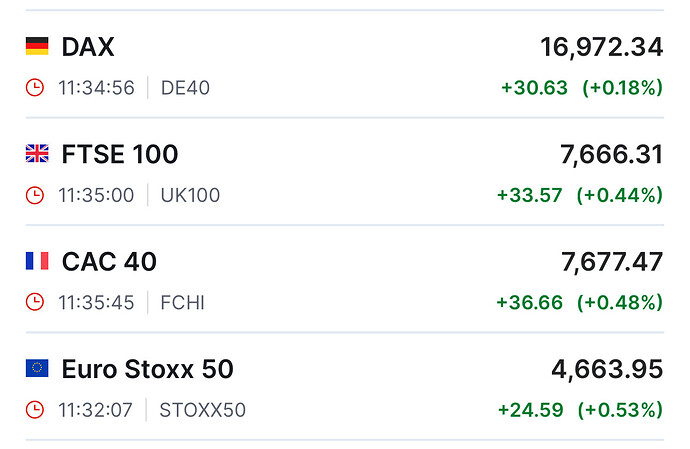Click the red clock icon in Euro Stoxx row
Viewport: 690px width, 449px height.
[x=35, y=410]
